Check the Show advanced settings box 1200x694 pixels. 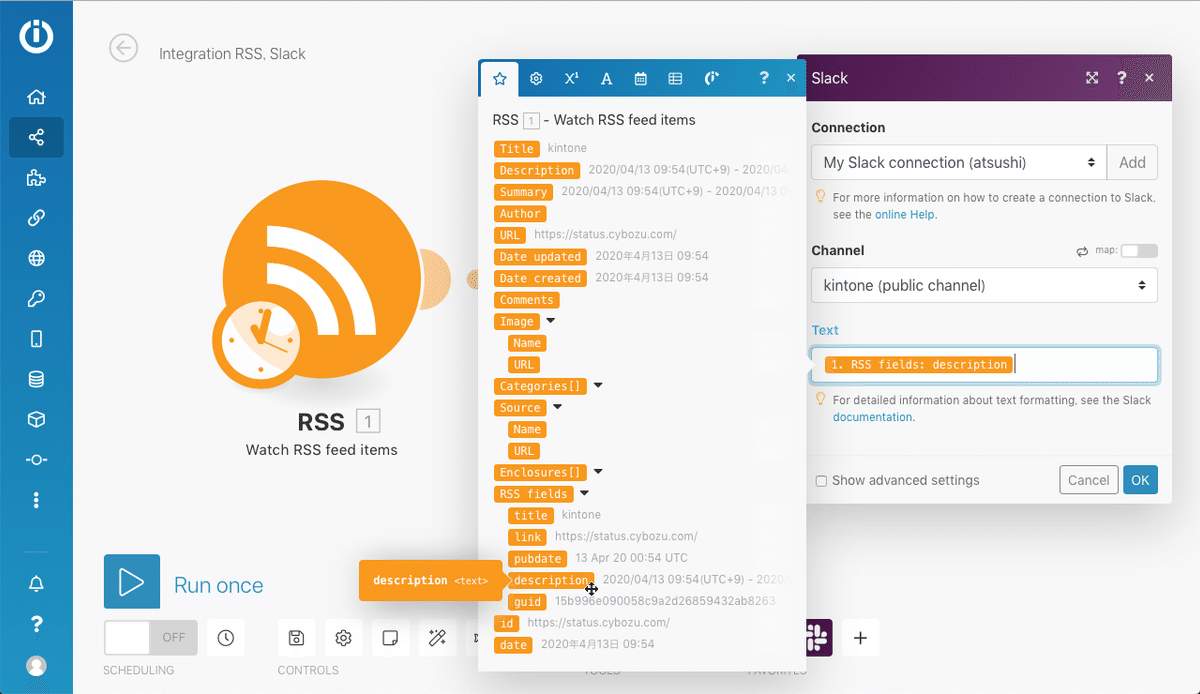(821, 480)
